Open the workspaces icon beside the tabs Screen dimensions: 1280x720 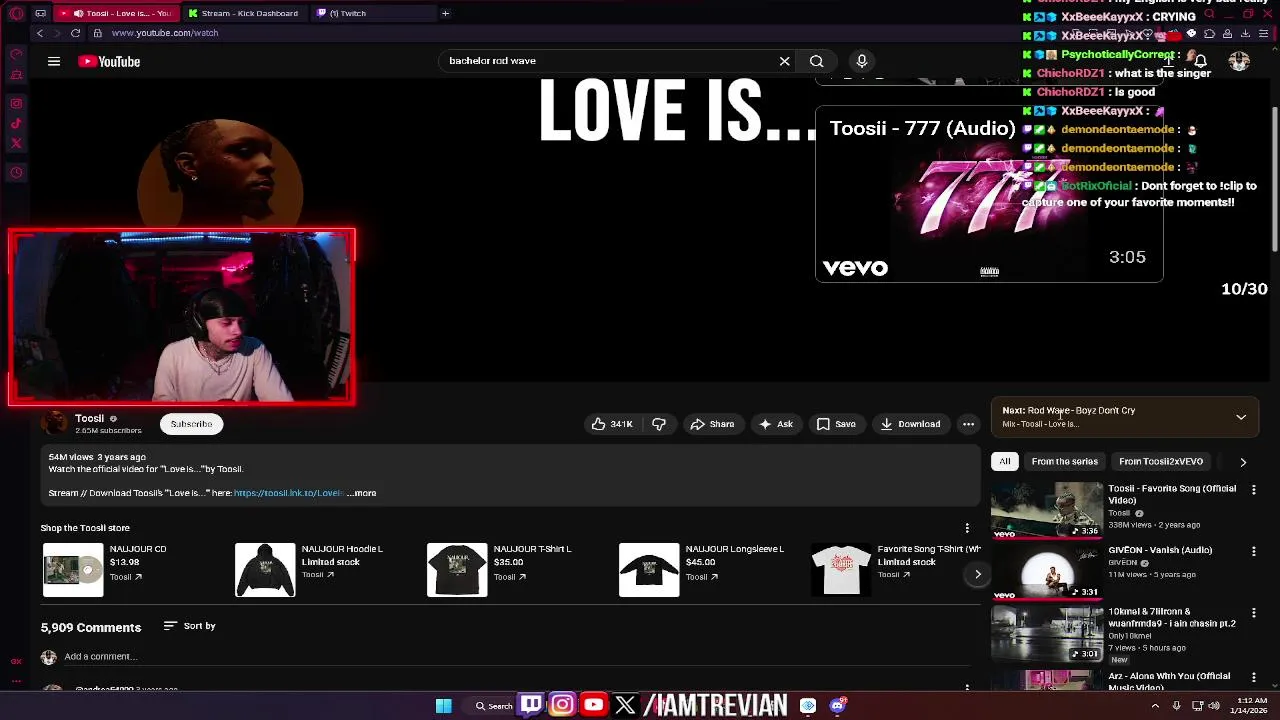pyautogui.click(x=40, y=13)
